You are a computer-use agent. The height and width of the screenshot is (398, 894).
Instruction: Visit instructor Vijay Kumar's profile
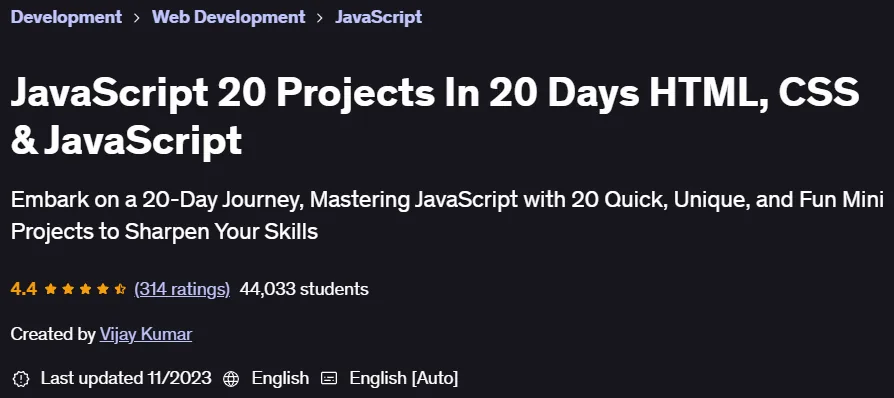click(x=146, y=334)
